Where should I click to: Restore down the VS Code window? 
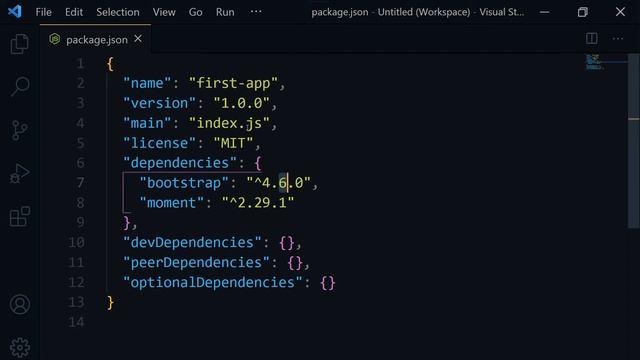(582, 12)
